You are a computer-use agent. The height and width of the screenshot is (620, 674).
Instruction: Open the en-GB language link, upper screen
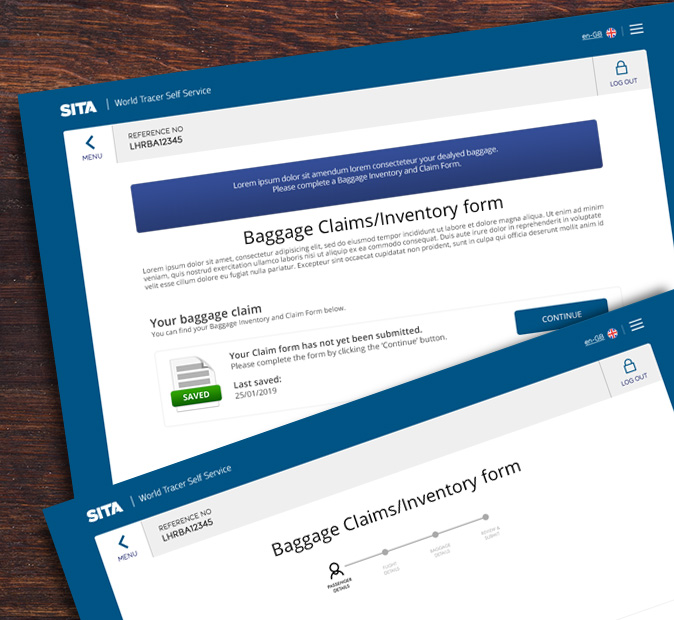pos(592,36)
